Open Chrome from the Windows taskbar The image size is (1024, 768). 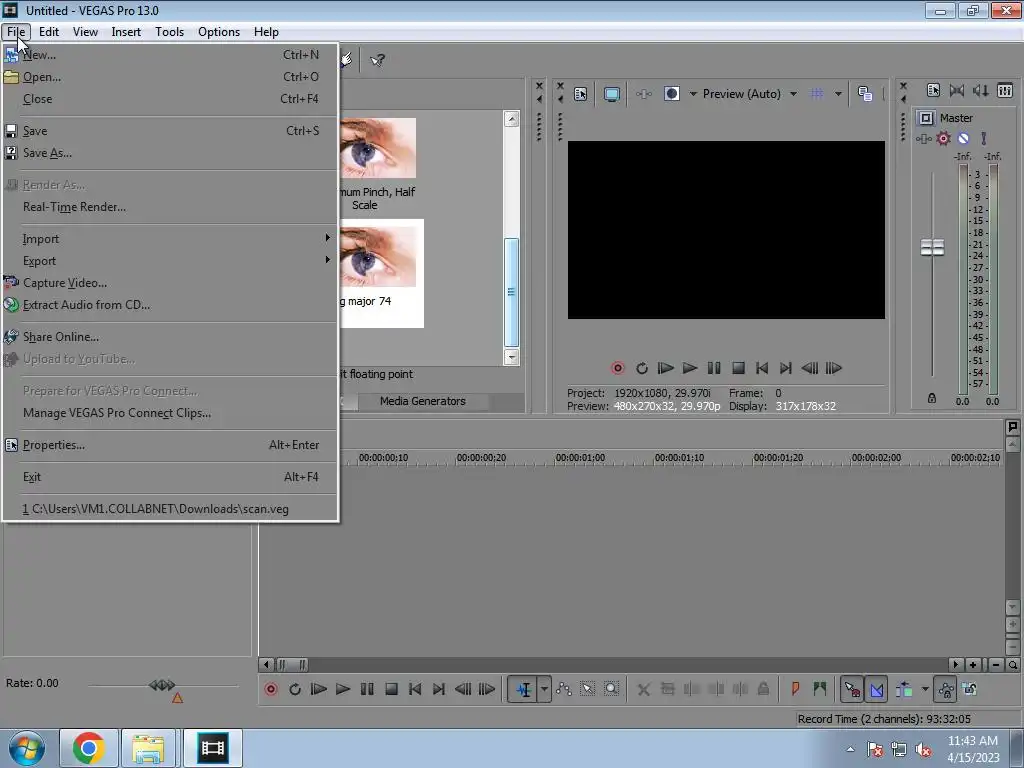[89, 748]
